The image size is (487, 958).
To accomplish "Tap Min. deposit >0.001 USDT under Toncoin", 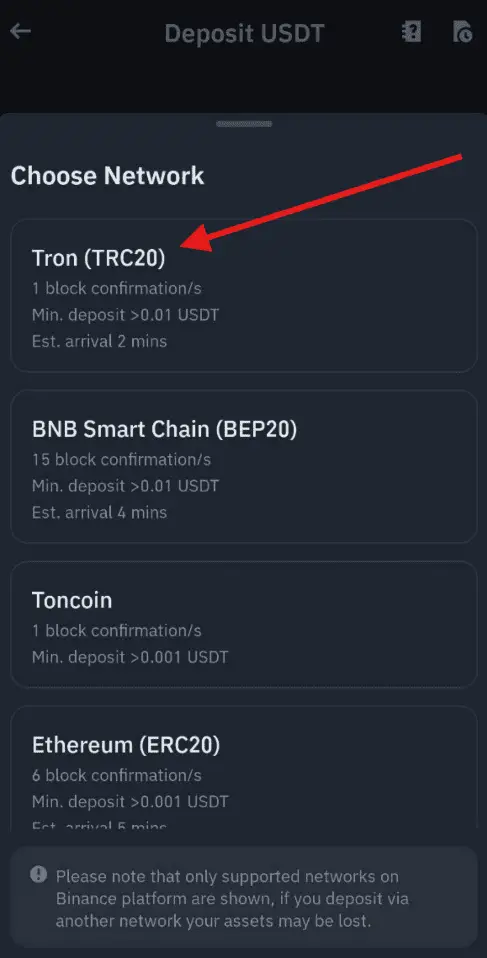I will (x=130, y=657).
